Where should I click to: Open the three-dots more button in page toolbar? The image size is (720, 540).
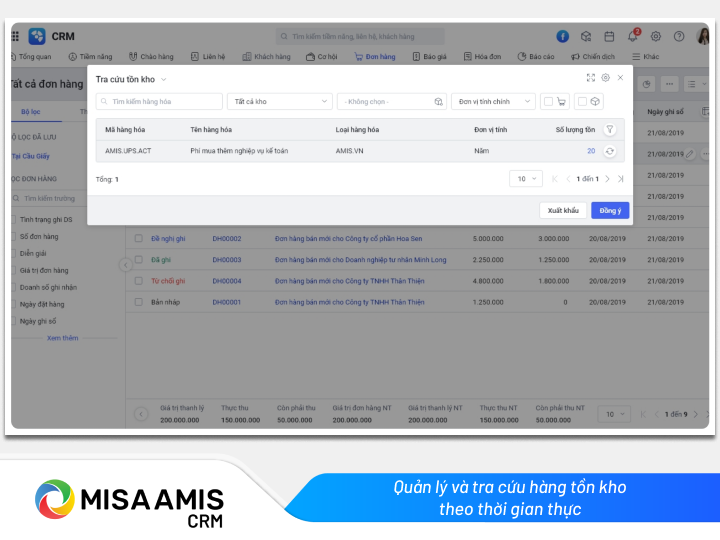(669, 84)
